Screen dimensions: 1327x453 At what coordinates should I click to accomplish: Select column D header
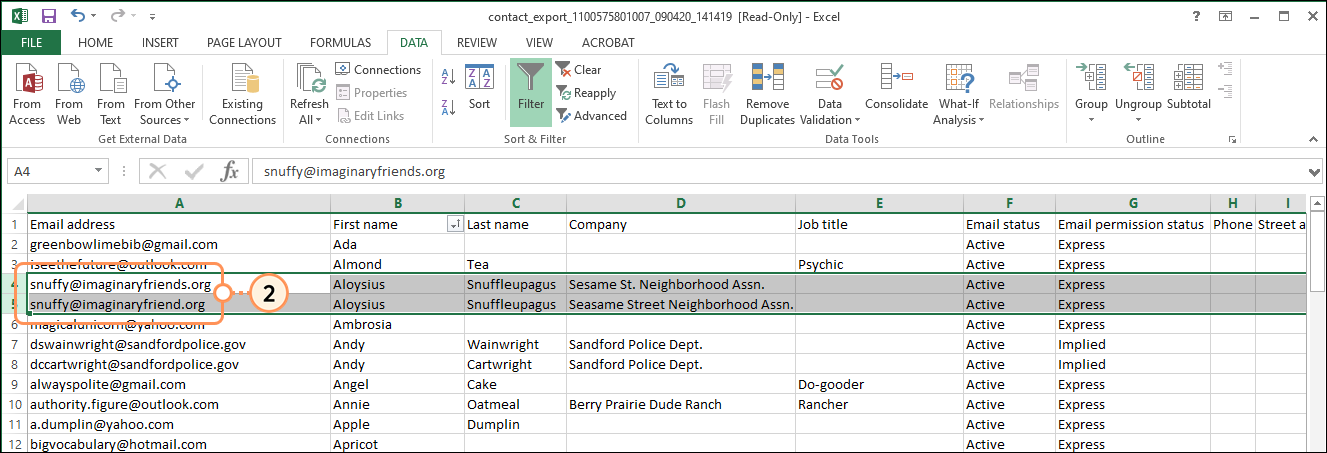pos(680,203)
